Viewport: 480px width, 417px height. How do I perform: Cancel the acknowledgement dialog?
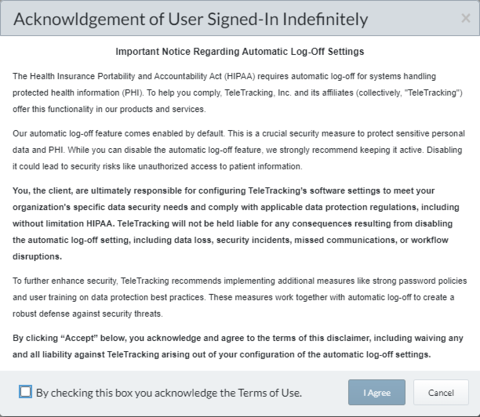point(441,392)
